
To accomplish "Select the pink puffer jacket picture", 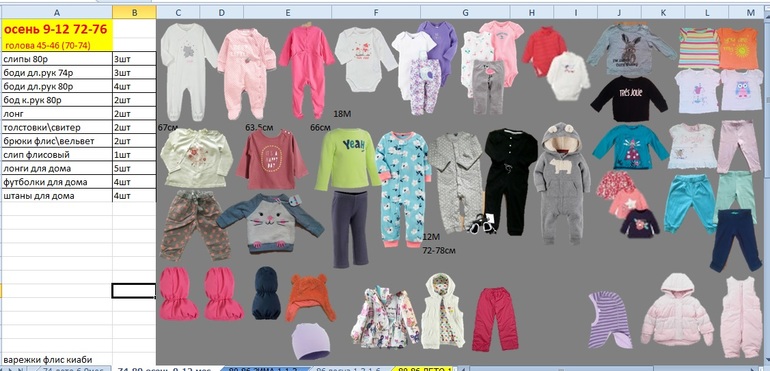I will 677,310.
